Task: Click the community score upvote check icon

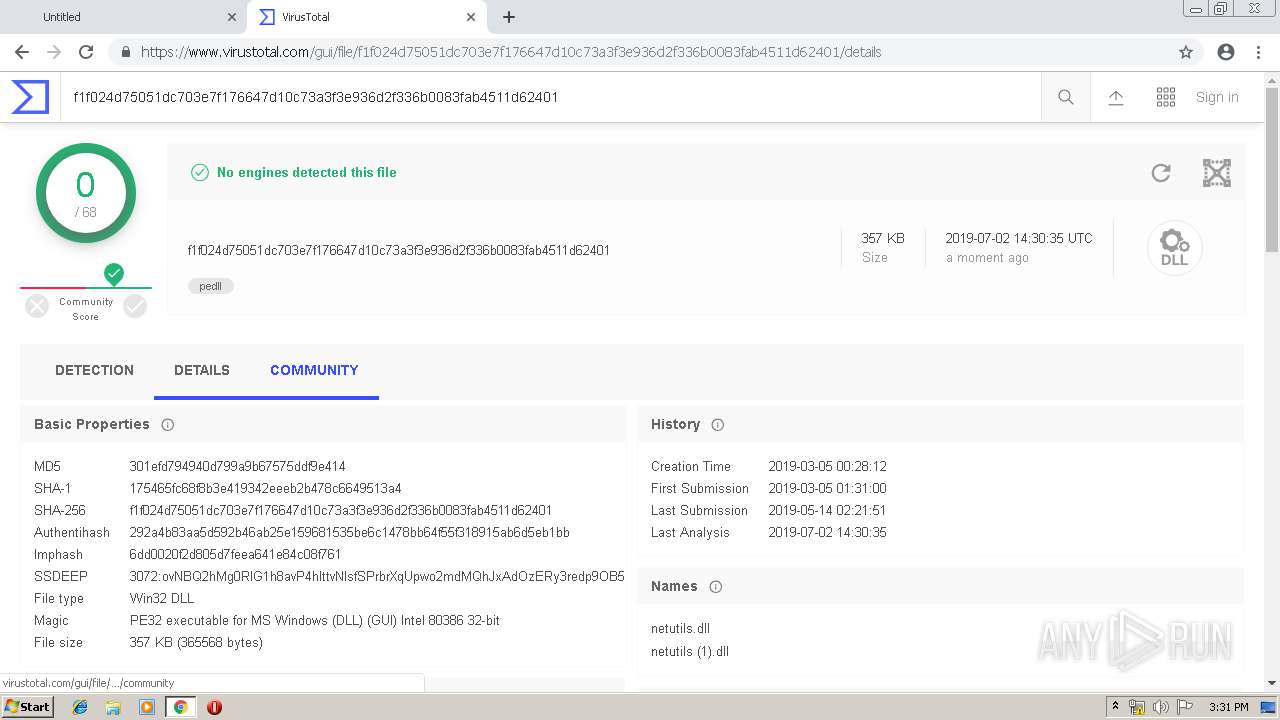Action: click(135, 306)
